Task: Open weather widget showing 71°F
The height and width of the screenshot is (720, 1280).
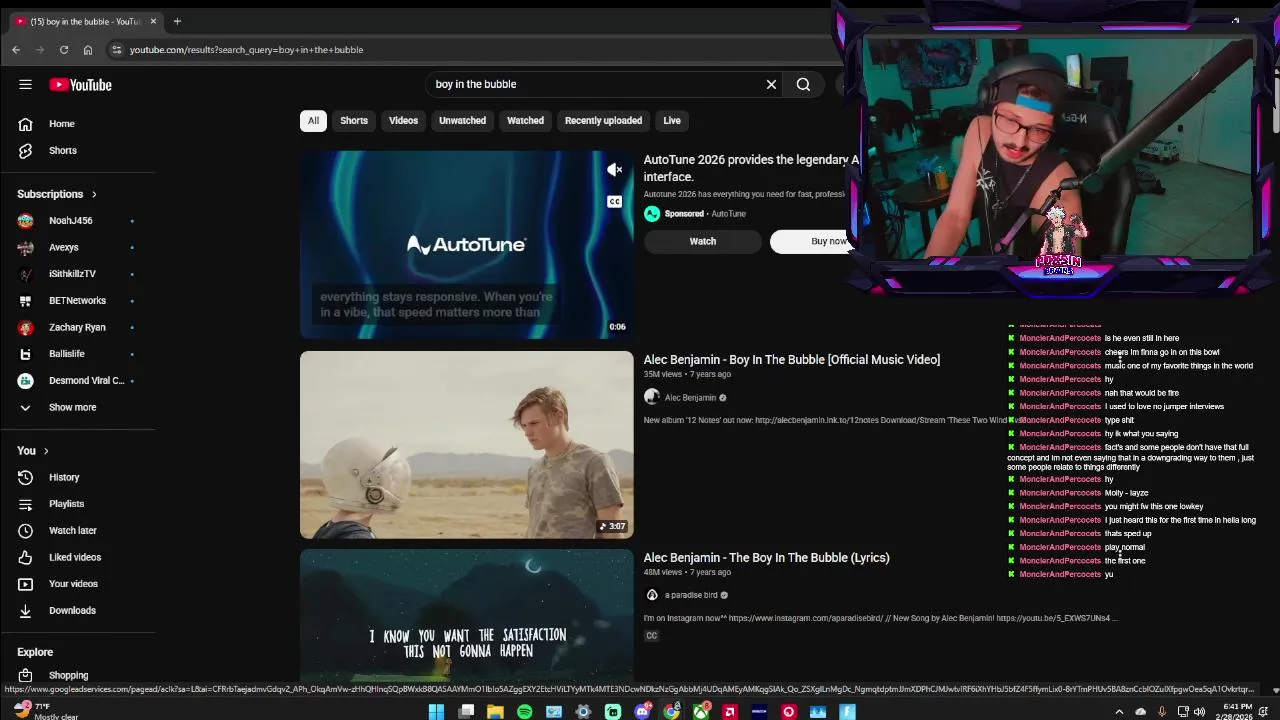Action: coord(45,711)
